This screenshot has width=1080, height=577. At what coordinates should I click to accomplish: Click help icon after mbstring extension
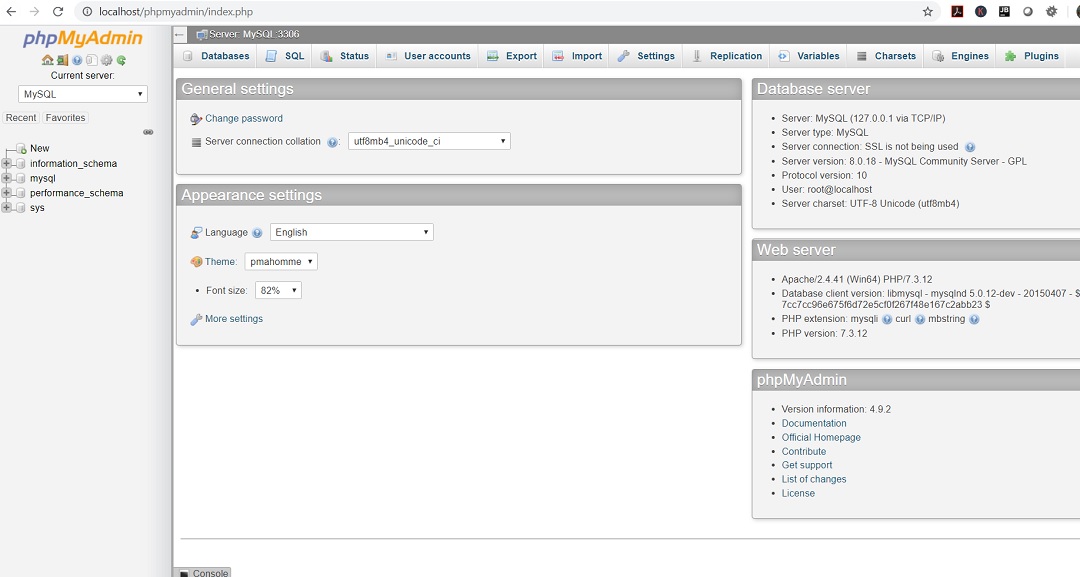[x=974, y=319]
